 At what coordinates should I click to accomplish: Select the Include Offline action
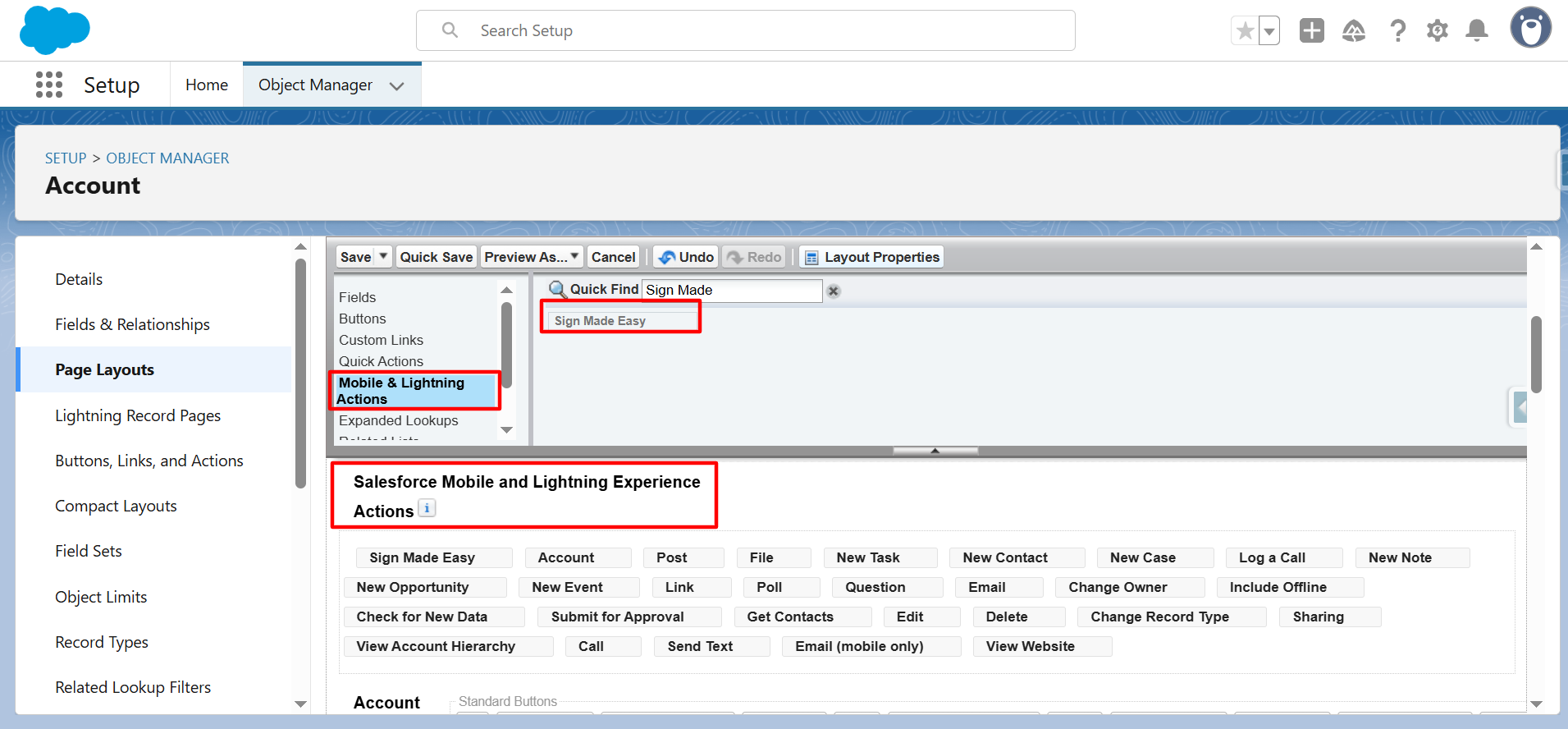tap(1291, 587)
